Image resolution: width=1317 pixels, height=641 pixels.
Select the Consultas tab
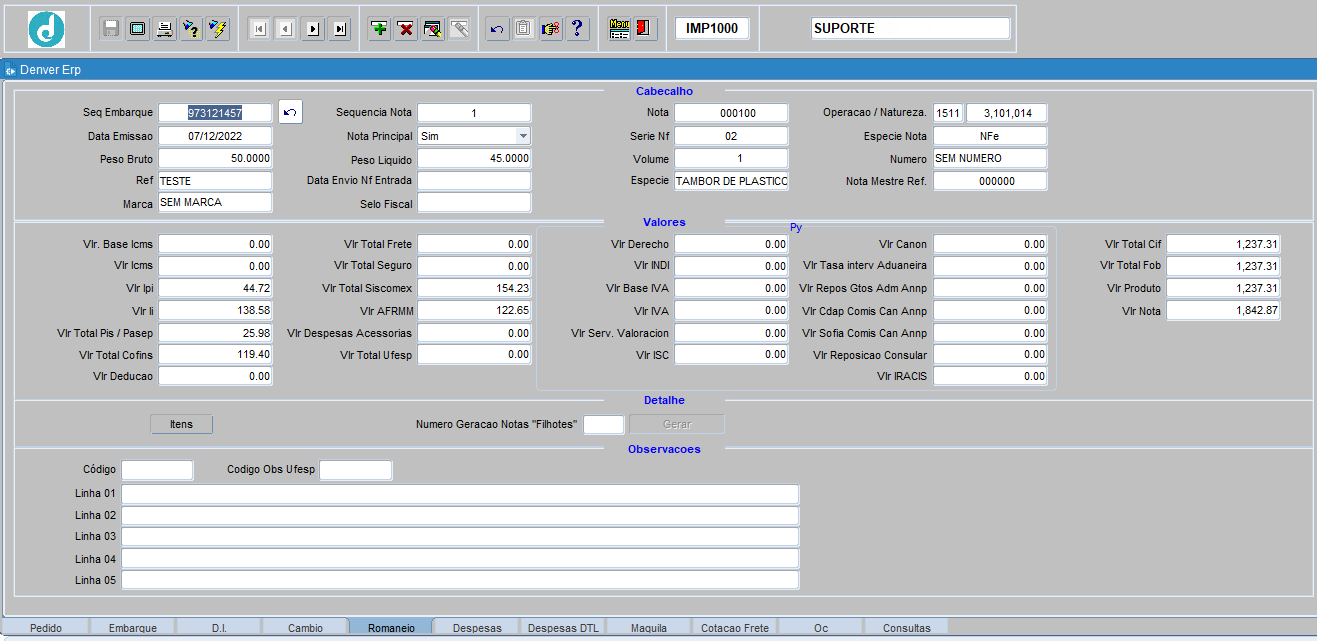(906, 628)
